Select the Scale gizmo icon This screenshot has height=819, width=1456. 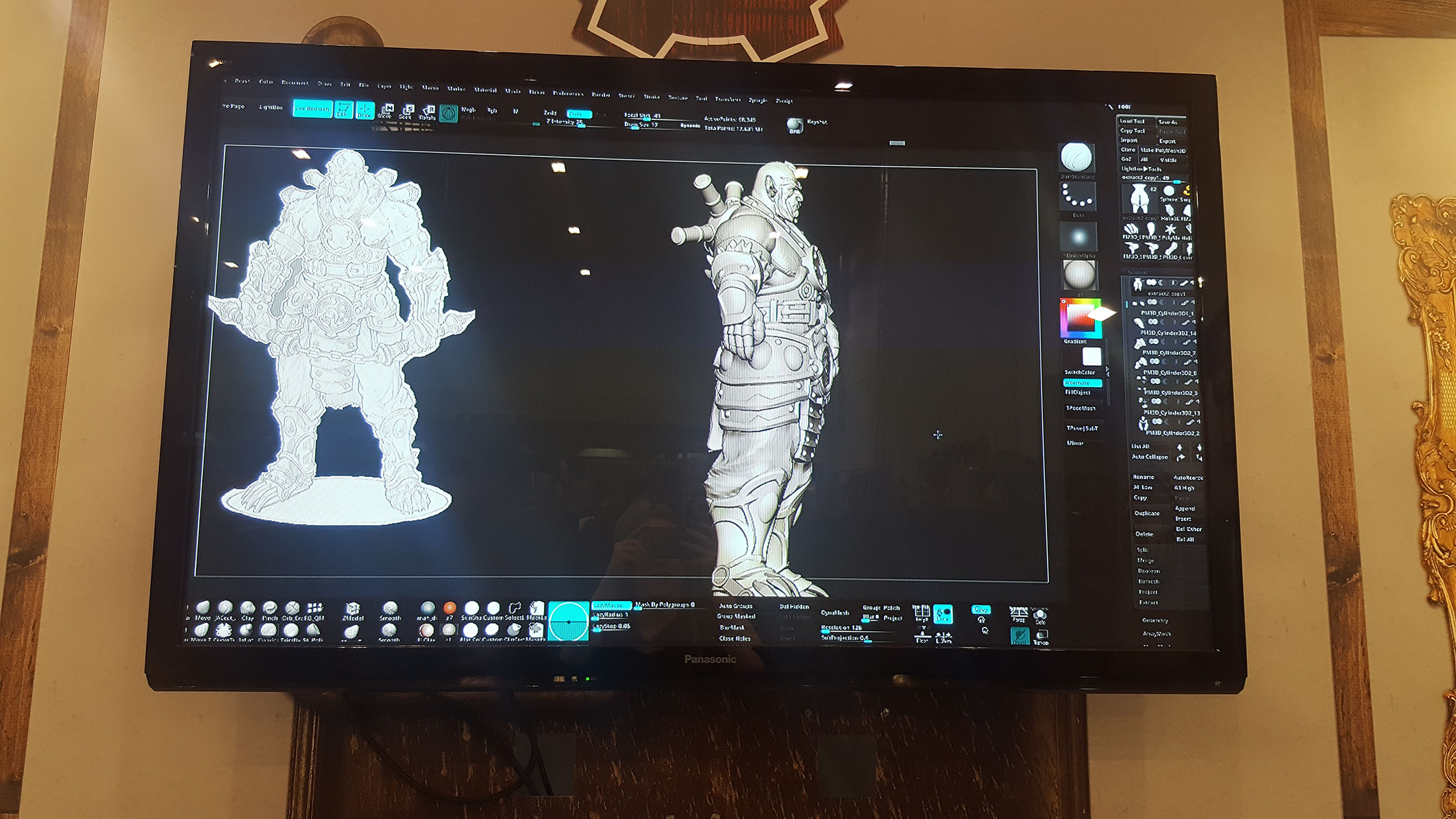click(x=406, y=112)
